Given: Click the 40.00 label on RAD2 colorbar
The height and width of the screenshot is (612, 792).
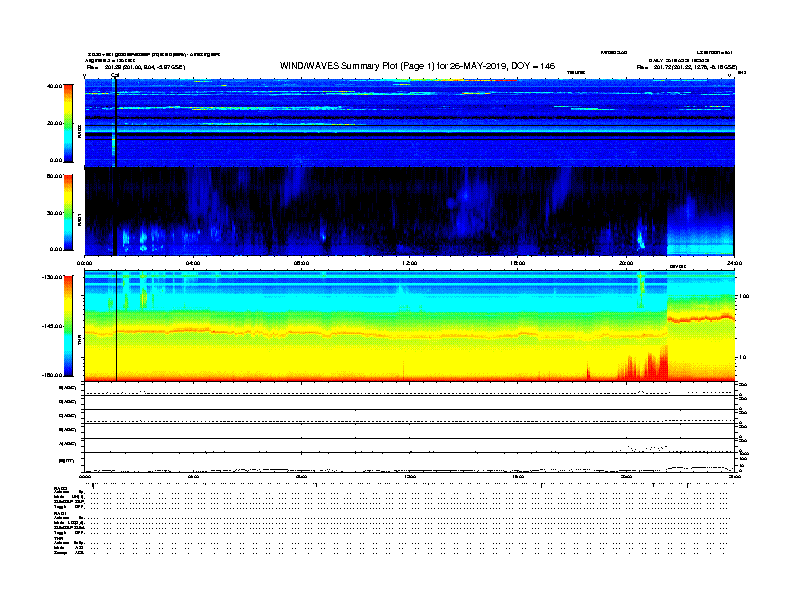Looking at the screenshot, I should pos(54,86).
